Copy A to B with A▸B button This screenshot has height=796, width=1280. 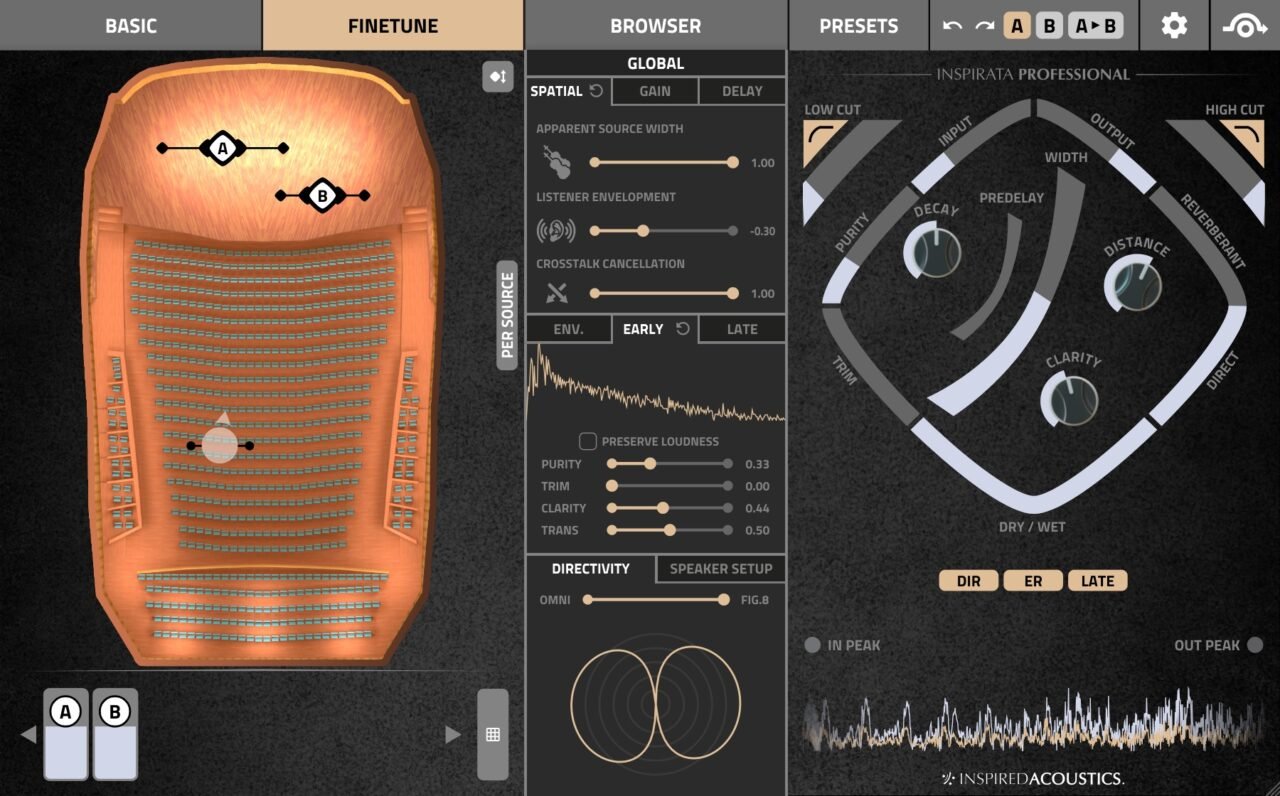(x=1095, y=26)
